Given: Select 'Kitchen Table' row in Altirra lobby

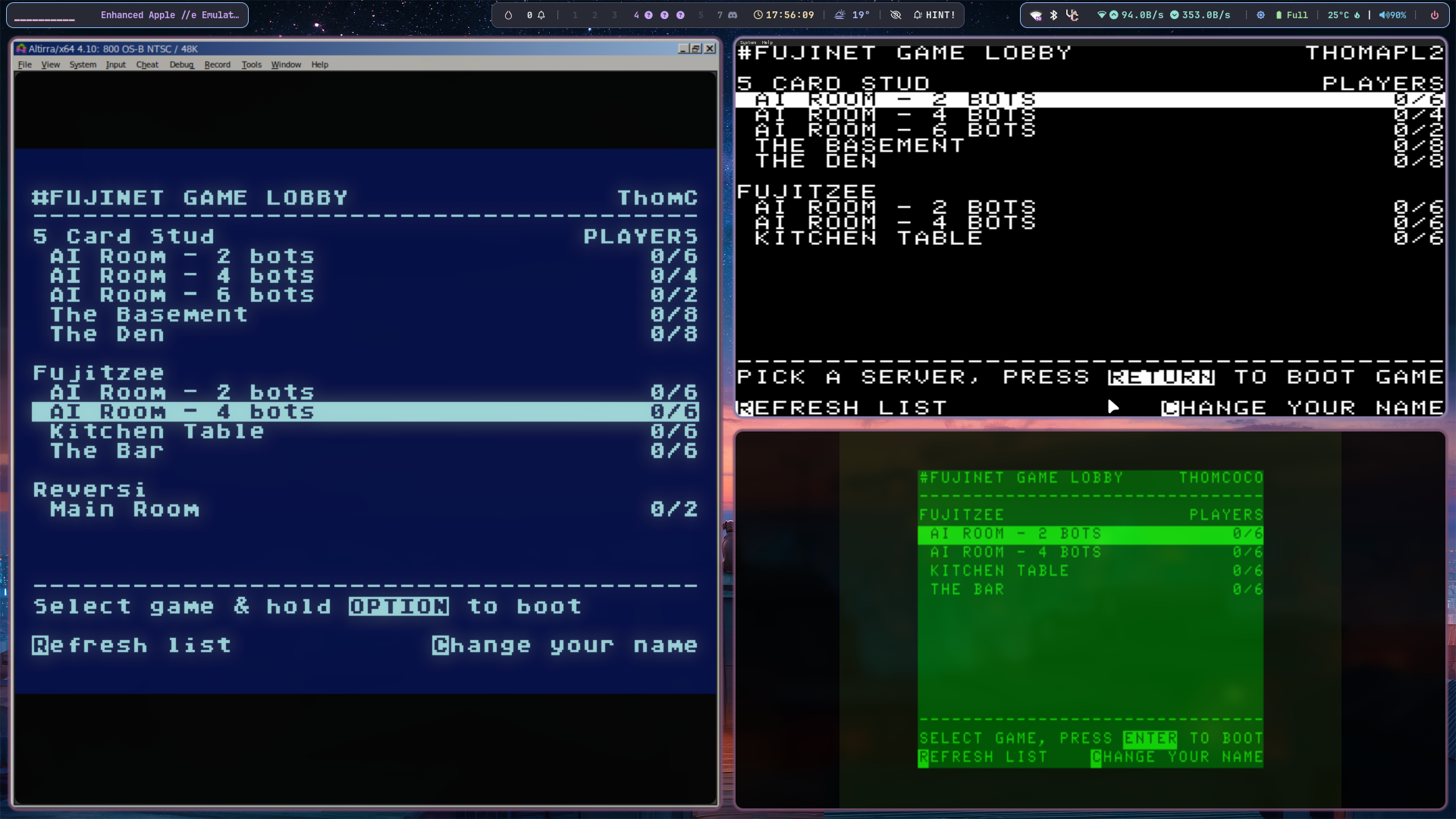Looking at the screenshot, I should (x=365, y=431).
